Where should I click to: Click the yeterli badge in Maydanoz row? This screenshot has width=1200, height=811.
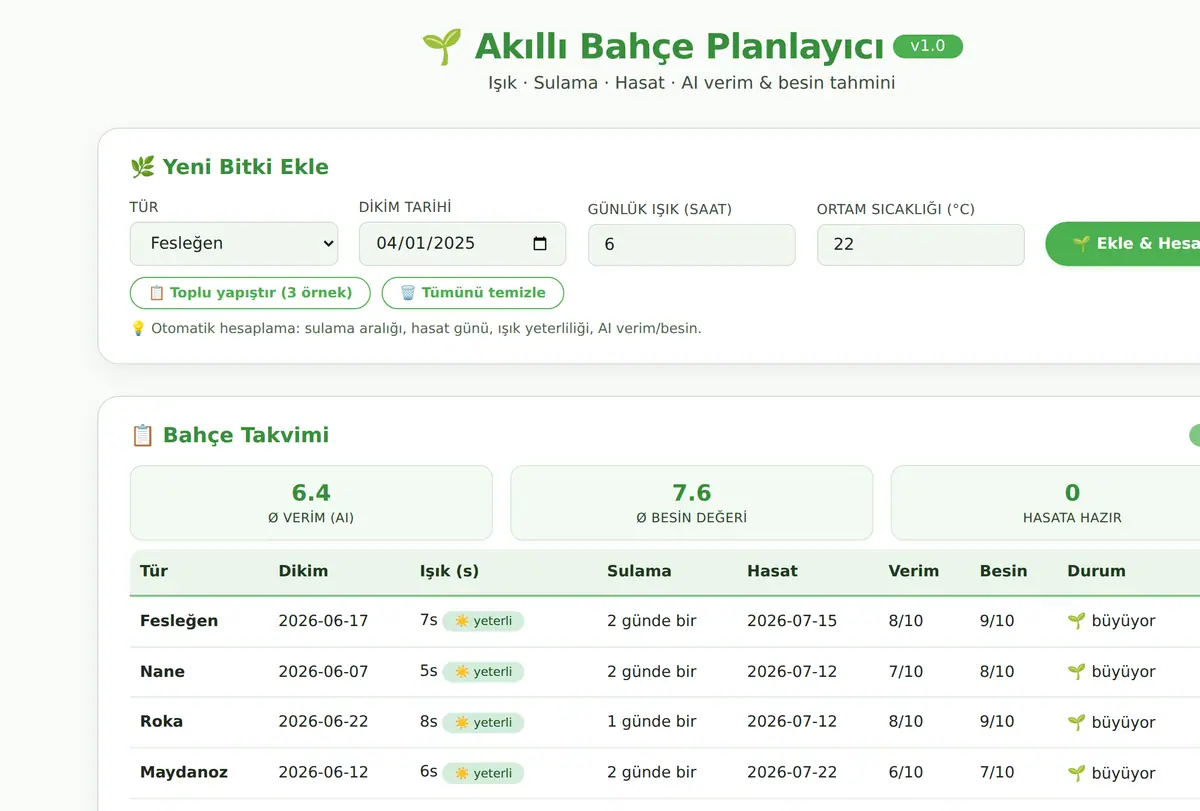point(483,773)
